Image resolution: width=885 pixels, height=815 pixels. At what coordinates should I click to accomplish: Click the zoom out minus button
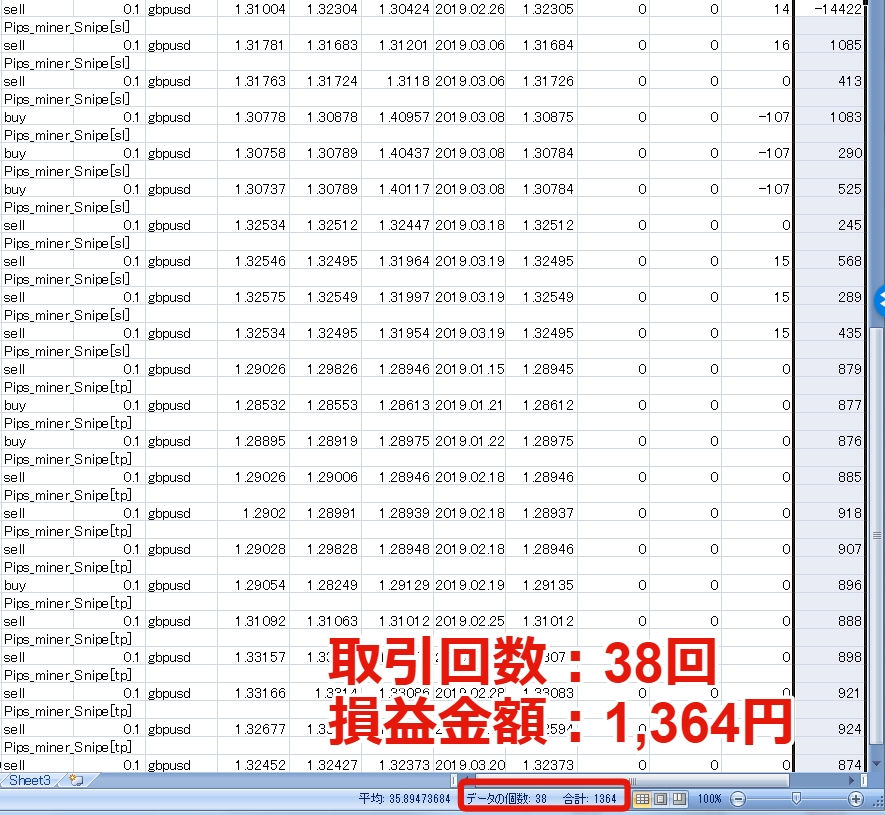pos(738,799)
